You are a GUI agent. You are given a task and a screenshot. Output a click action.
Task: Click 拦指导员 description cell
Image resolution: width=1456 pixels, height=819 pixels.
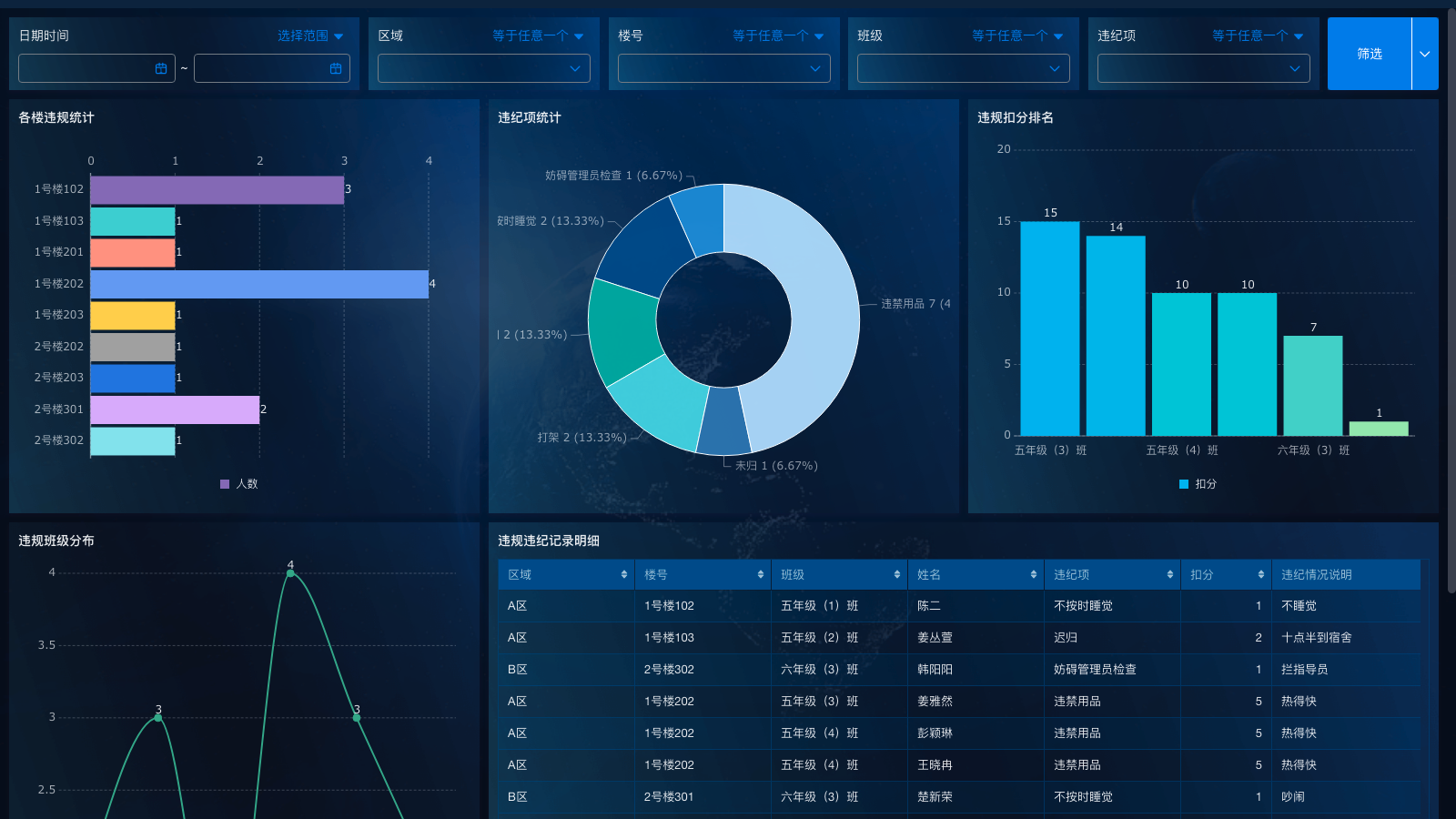click(x=1305, y=670)
